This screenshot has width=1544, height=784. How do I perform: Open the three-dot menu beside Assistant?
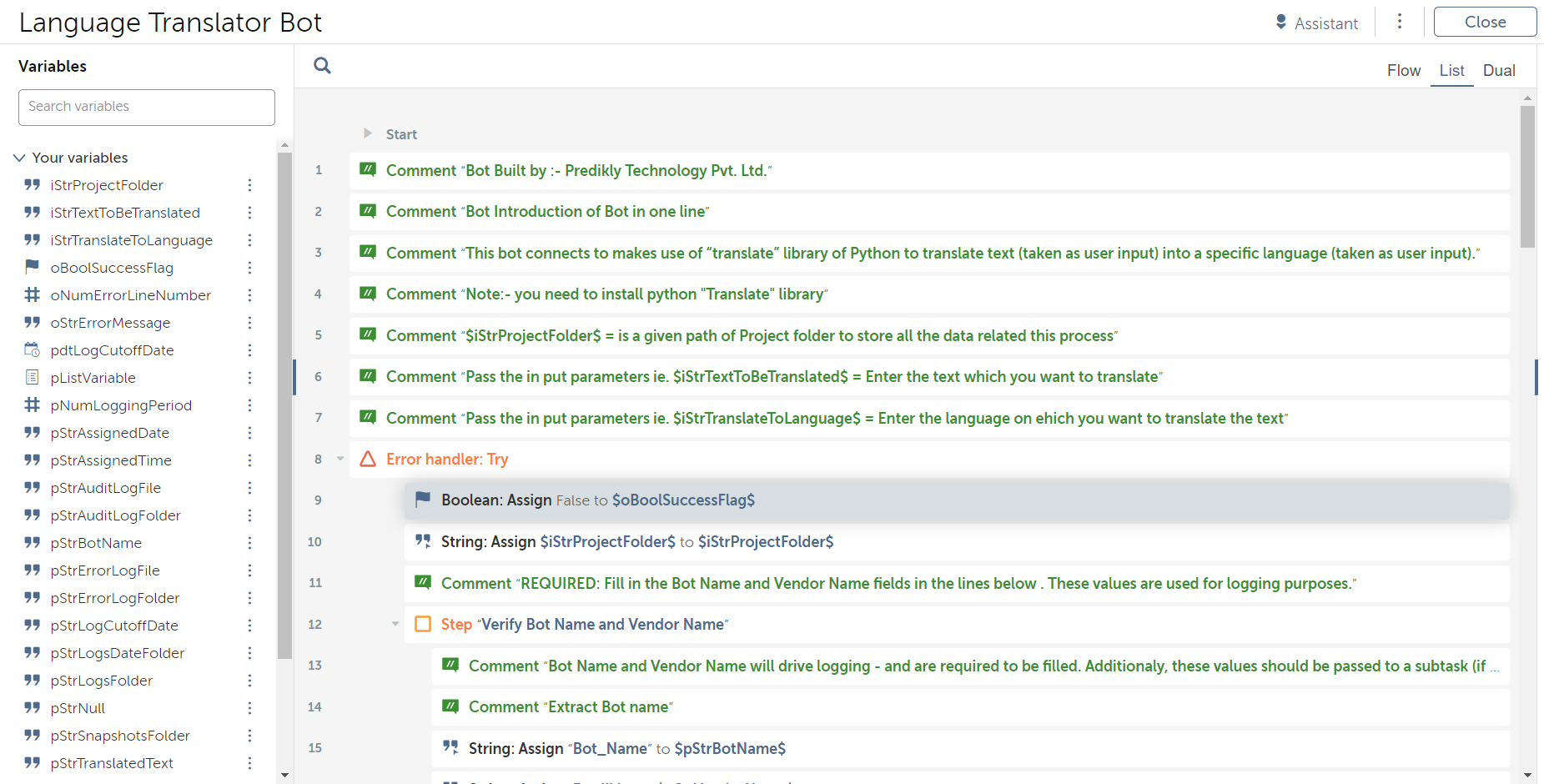[x=1400, y=22]
